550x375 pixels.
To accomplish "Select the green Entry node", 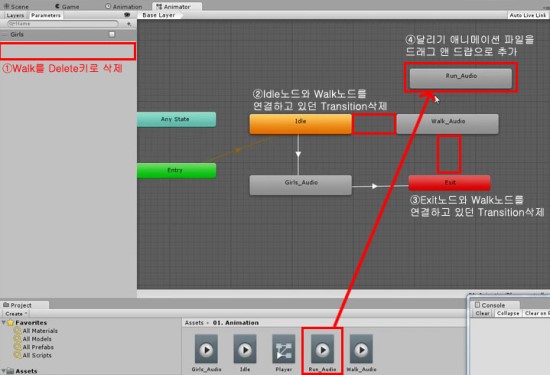I will (x=176, y=170).
